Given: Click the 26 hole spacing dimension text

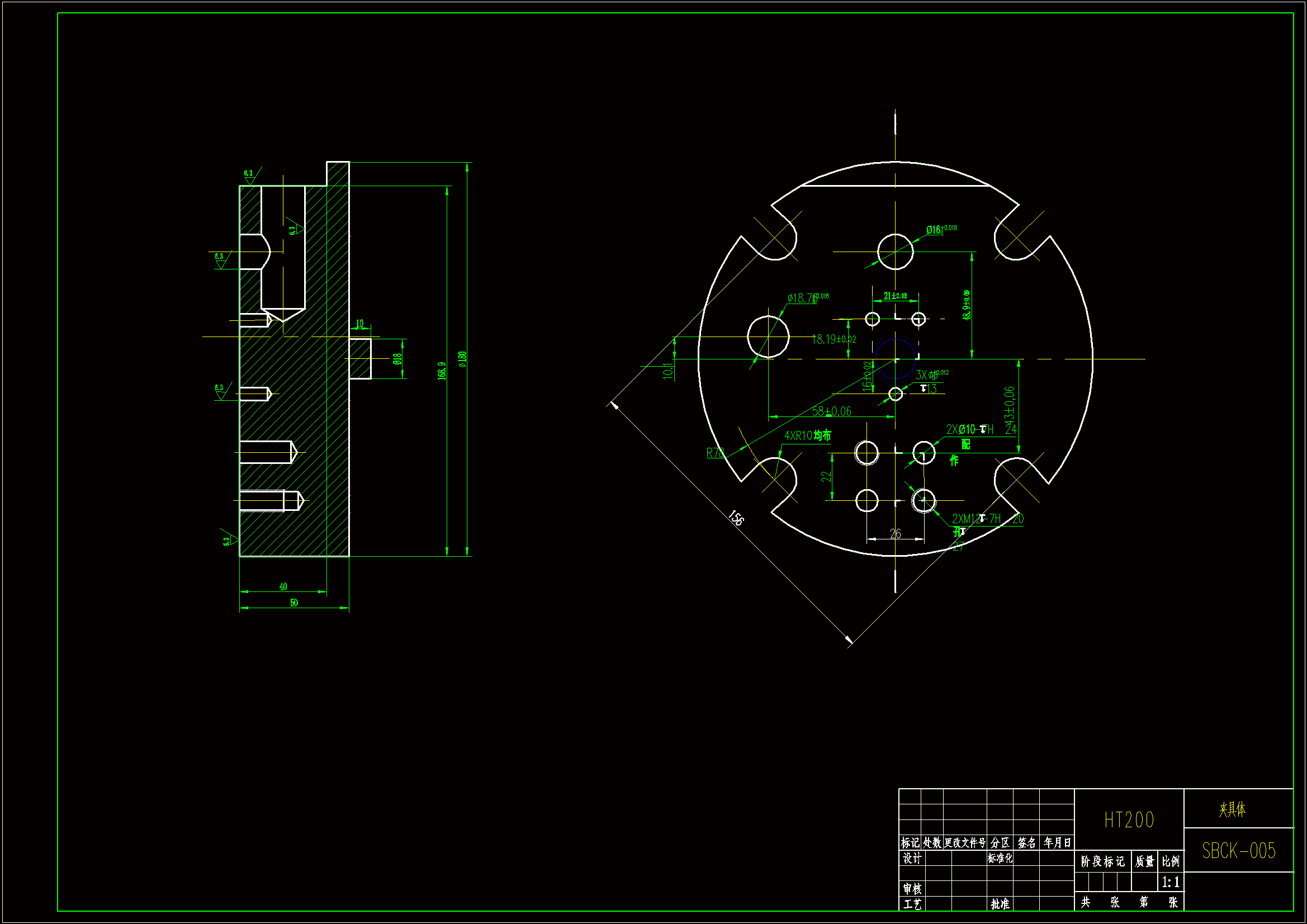Looking at the screenshot, I should click(x=895, y=533).
